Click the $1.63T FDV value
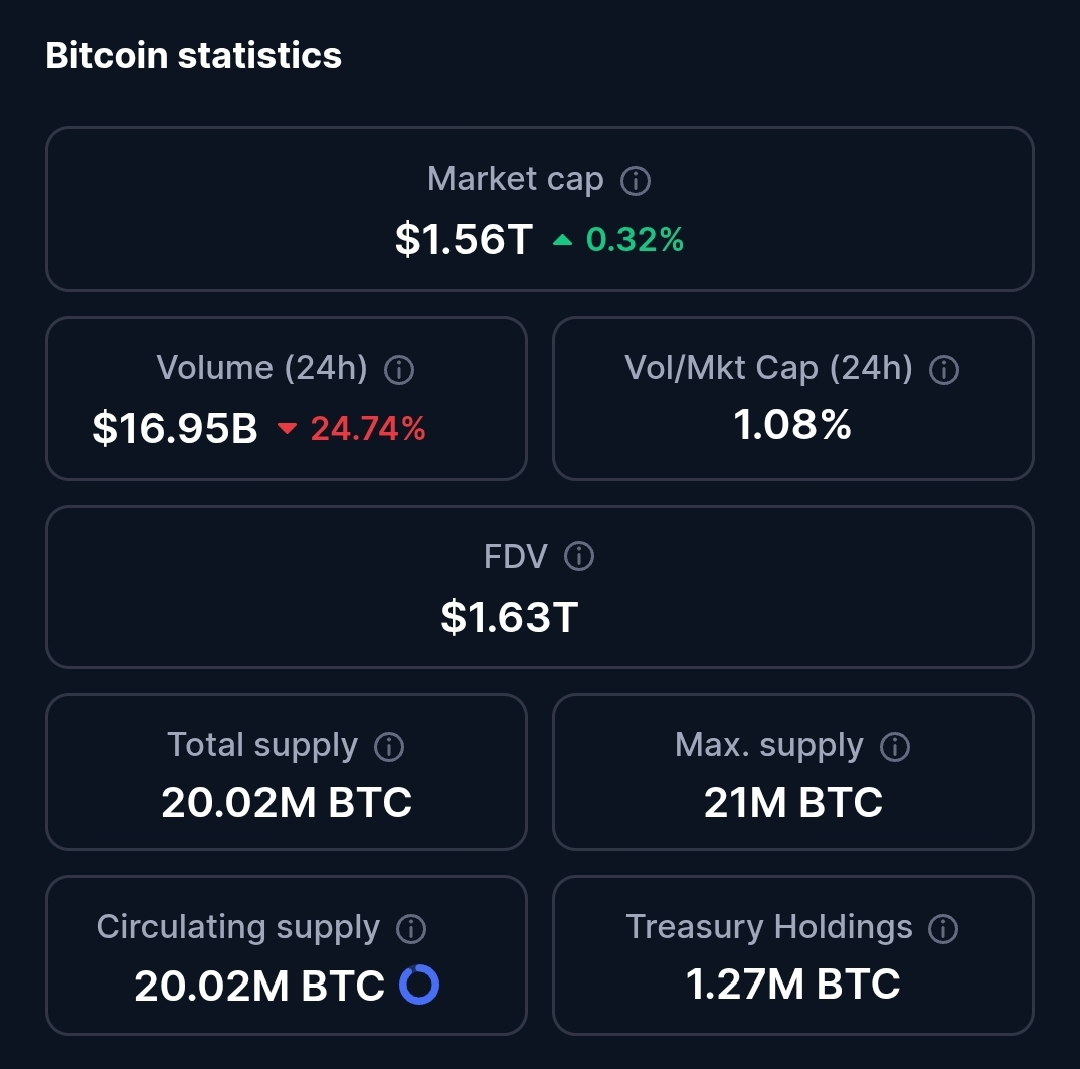1080x1069 pixels. [509, 617]
